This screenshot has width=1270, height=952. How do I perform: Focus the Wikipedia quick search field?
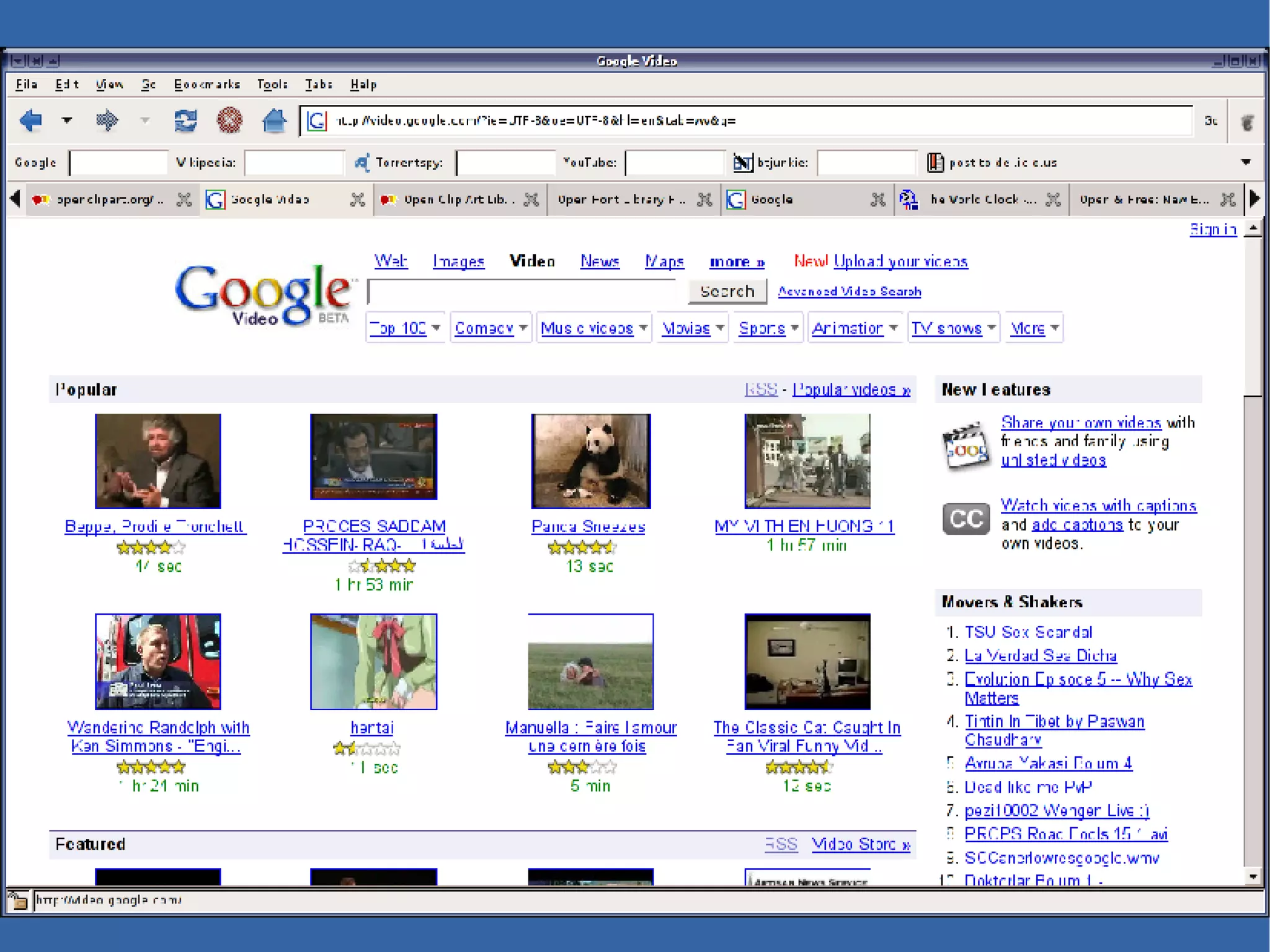point(294,162)
